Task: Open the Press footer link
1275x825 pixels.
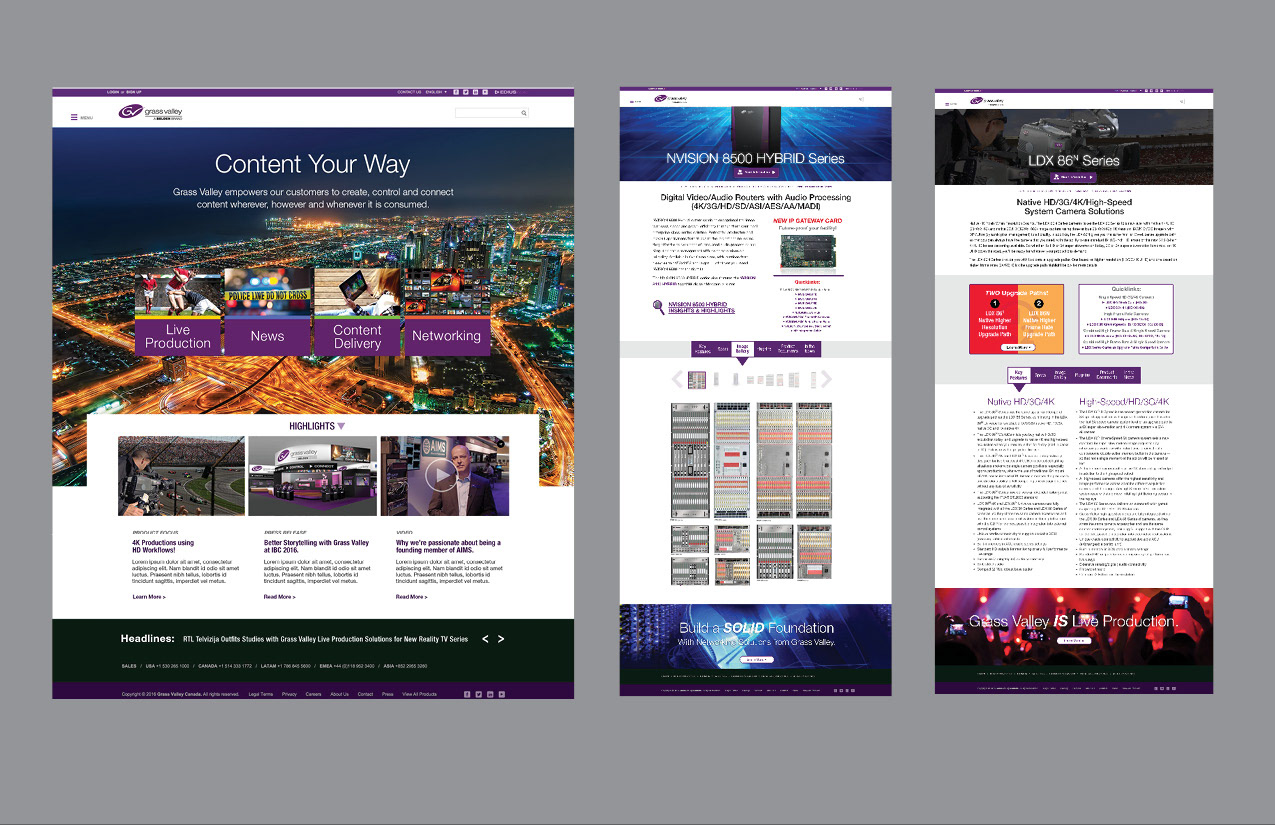Action: [x=387, y=694]
